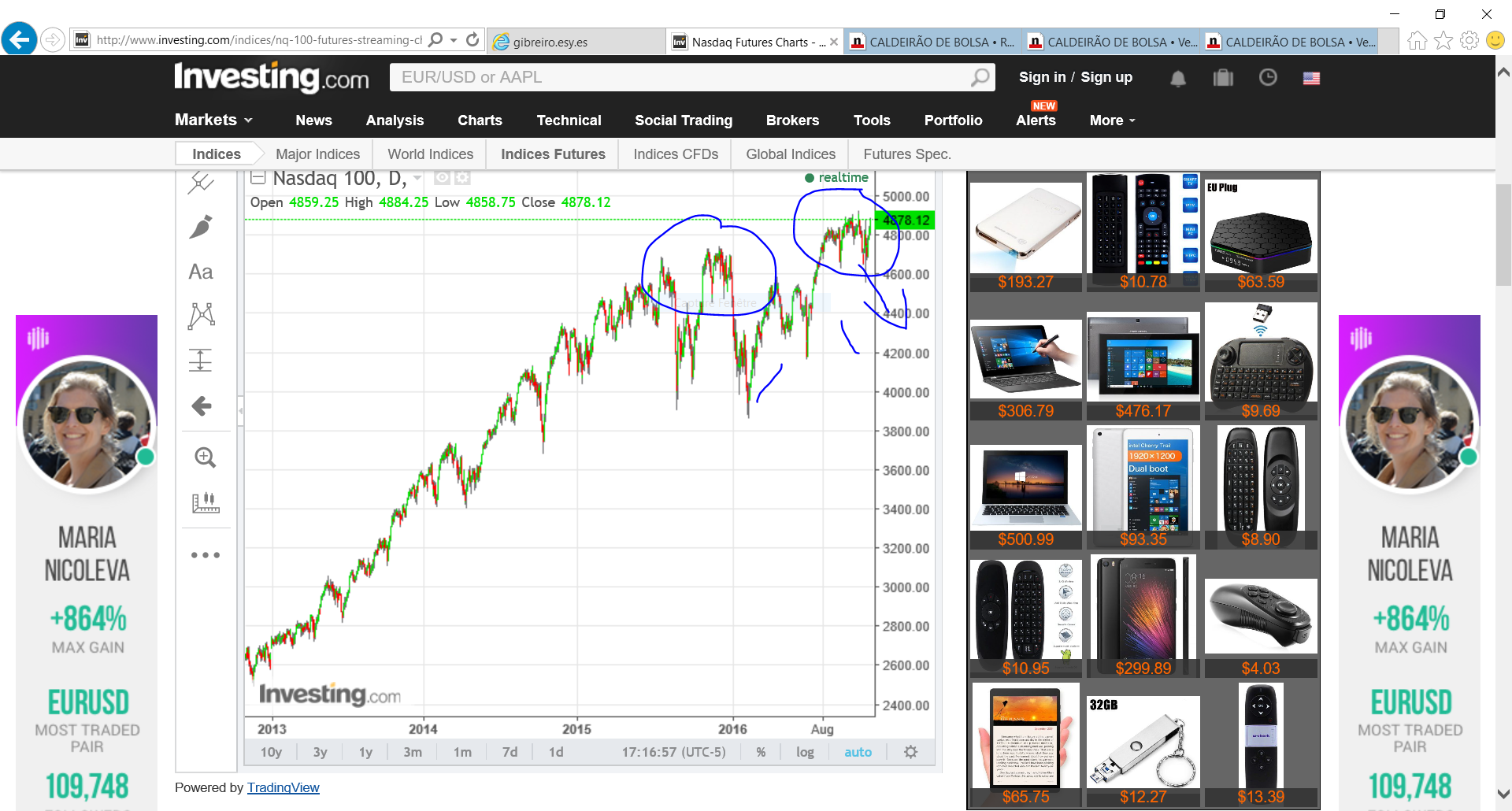Click the series visibility eye icon
Viewport: 1512px width, 811px height.
443,178
